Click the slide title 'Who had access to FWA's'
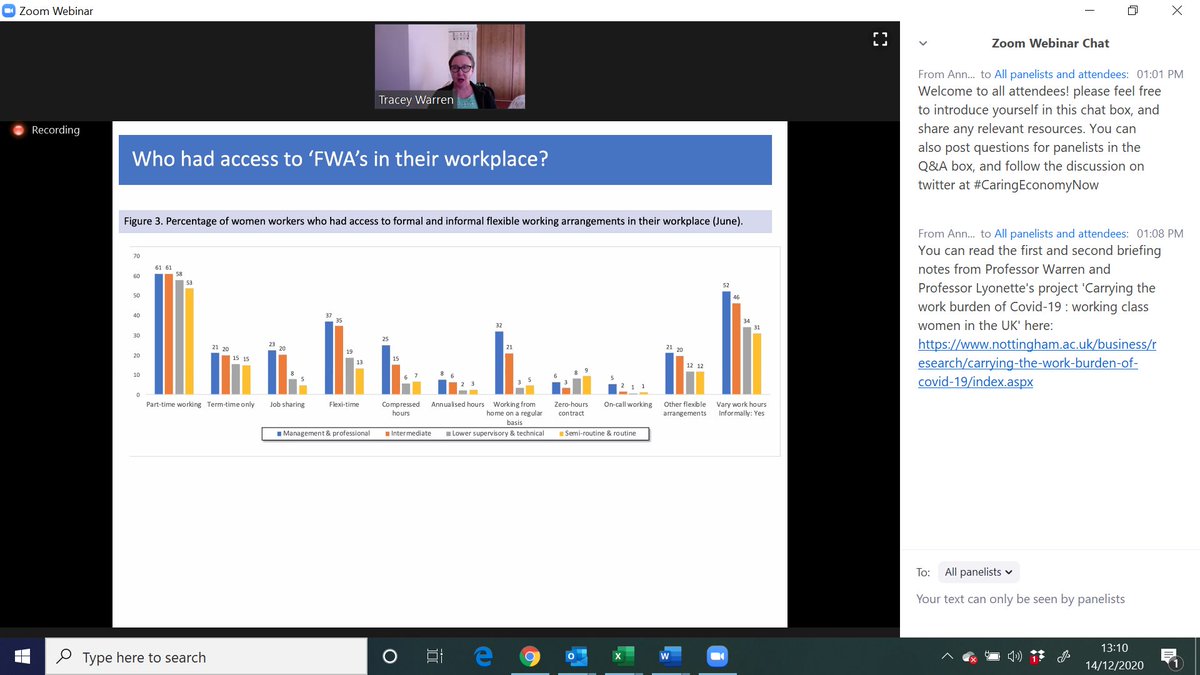 341,158
